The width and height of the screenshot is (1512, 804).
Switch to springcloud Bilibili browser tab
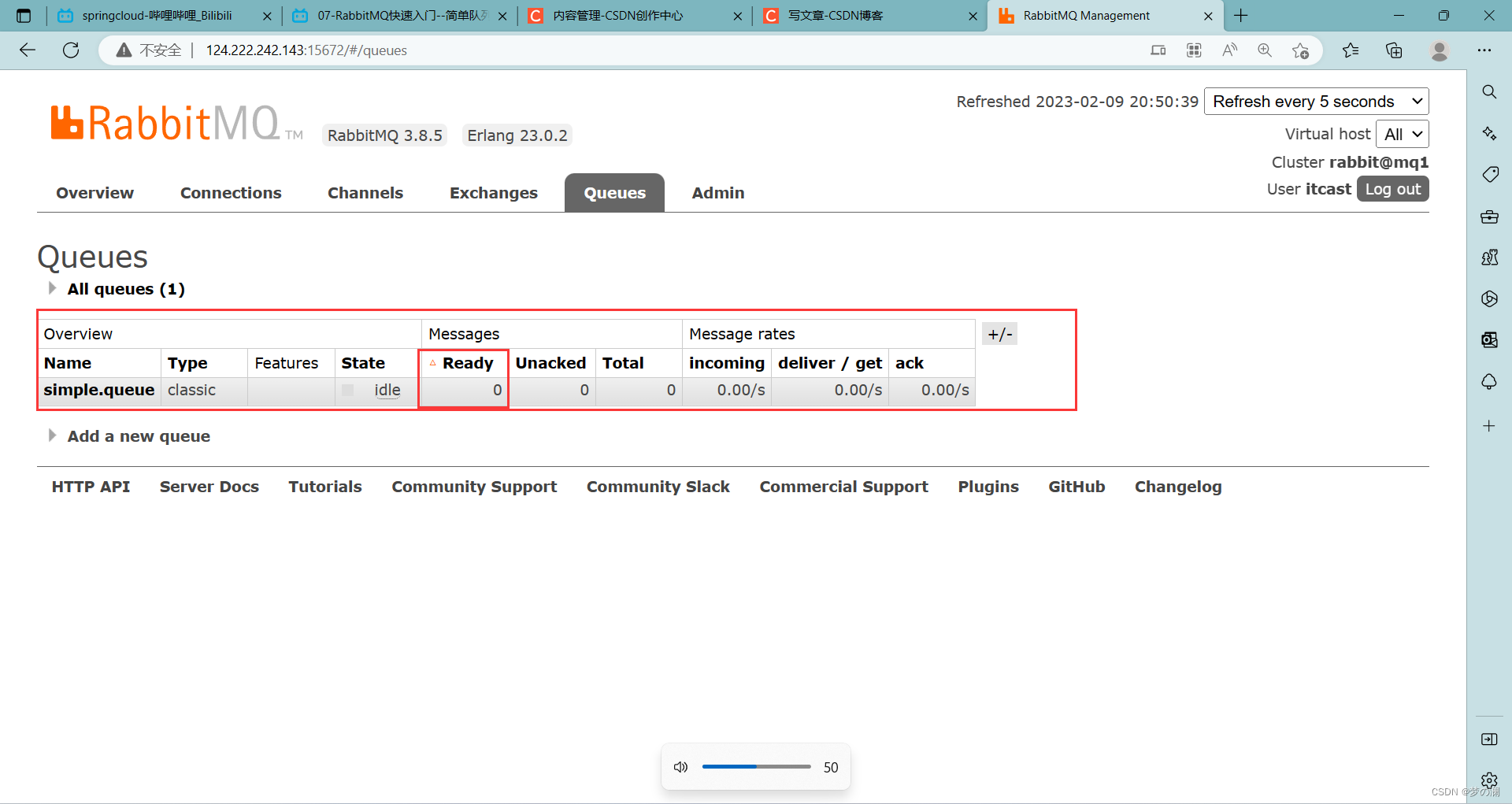pos(157,16)
